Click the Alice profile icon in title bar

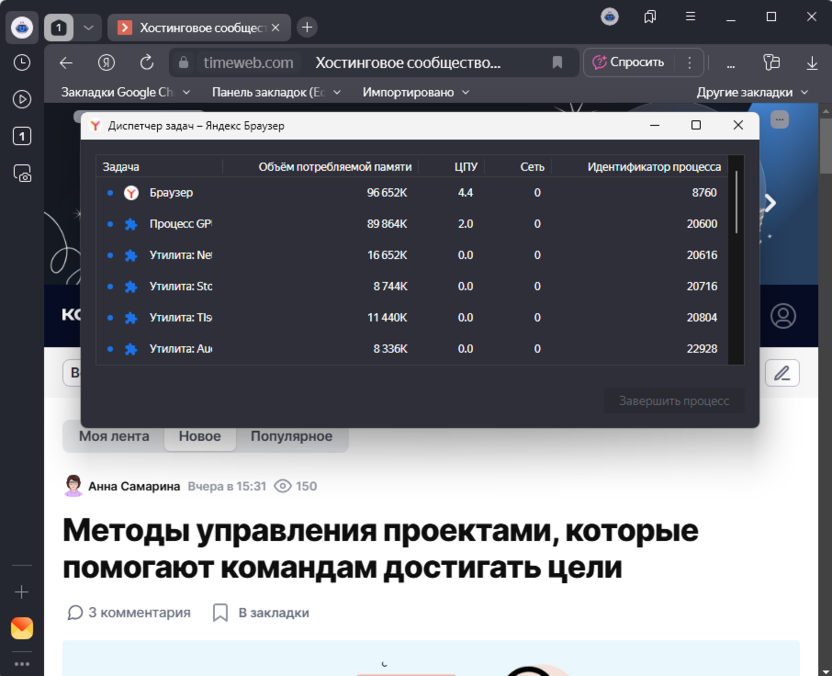coord(610,17)
